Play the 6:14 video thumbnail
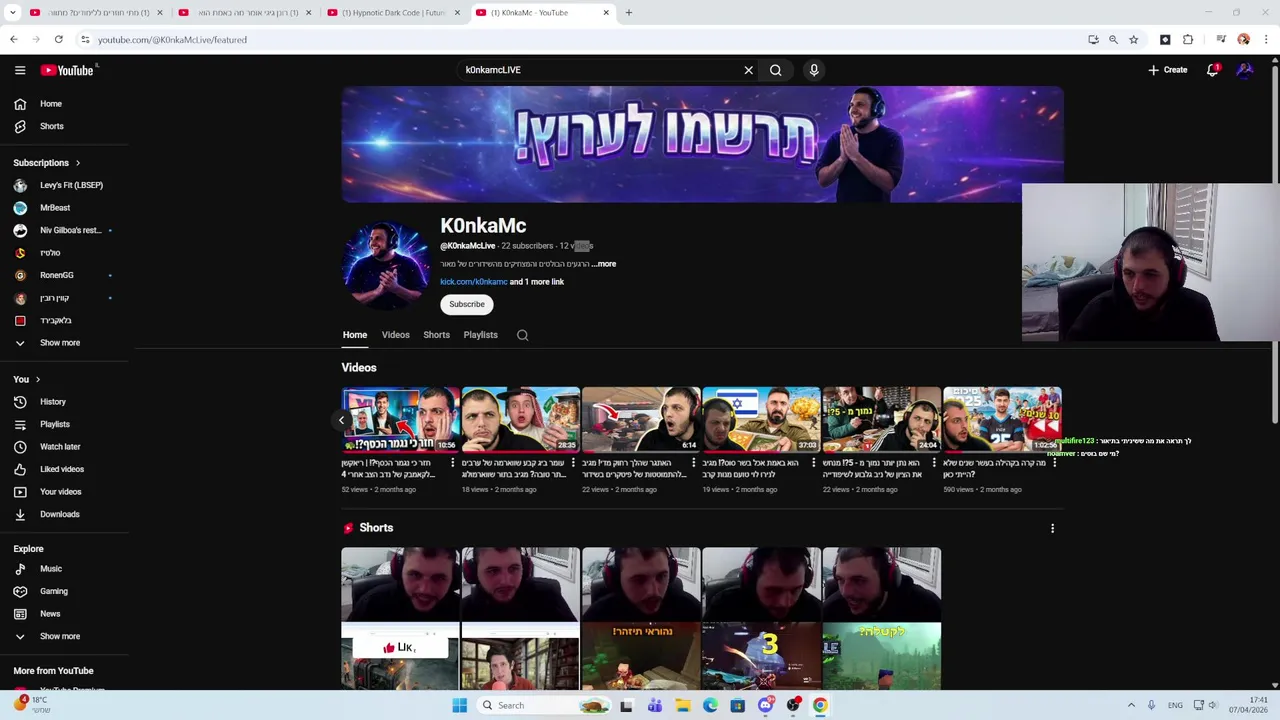Screen dimensions: 1280x720 (x=641, y=419)
